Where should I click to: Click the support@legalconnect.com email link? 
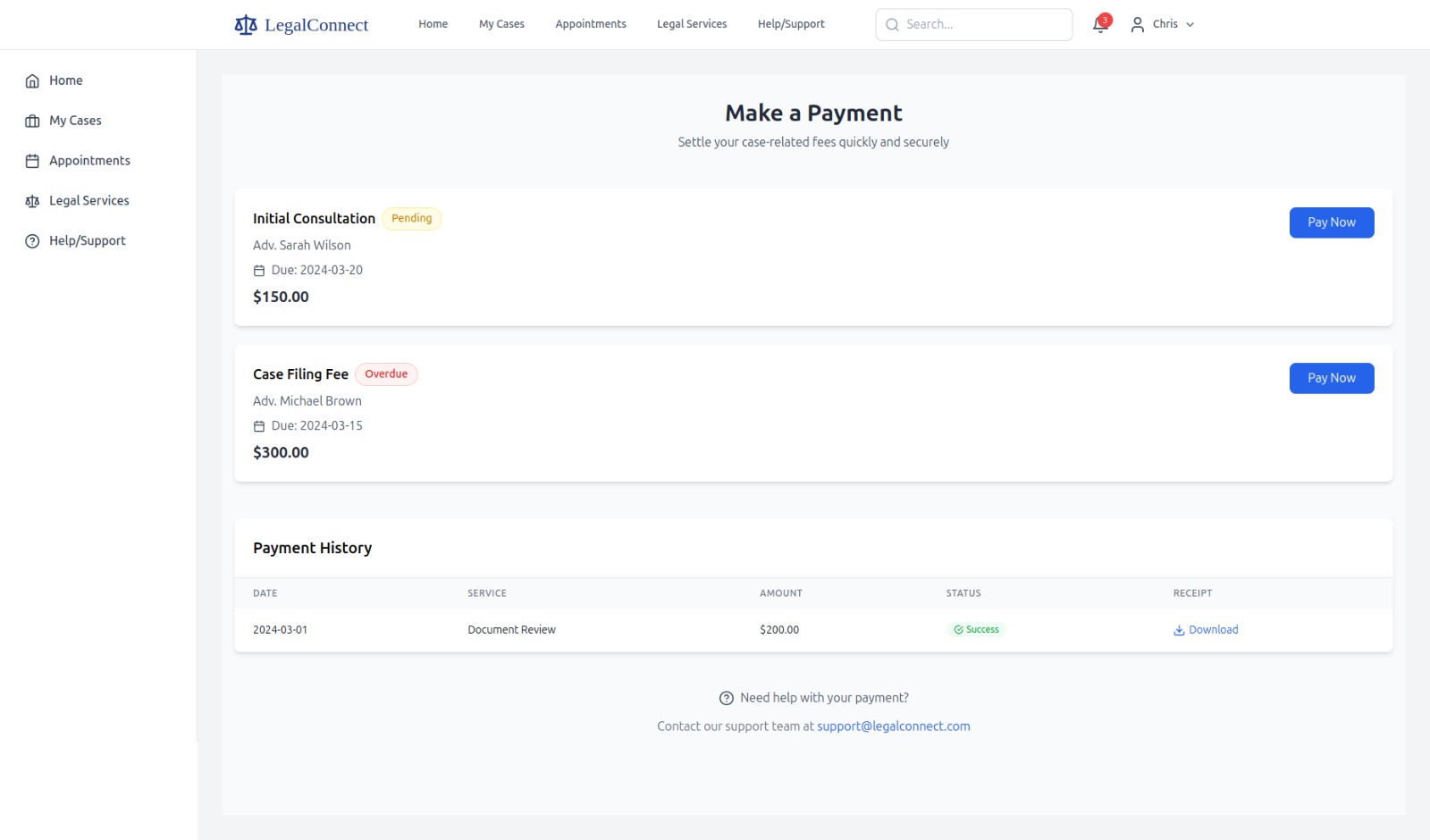click(894, 727)
